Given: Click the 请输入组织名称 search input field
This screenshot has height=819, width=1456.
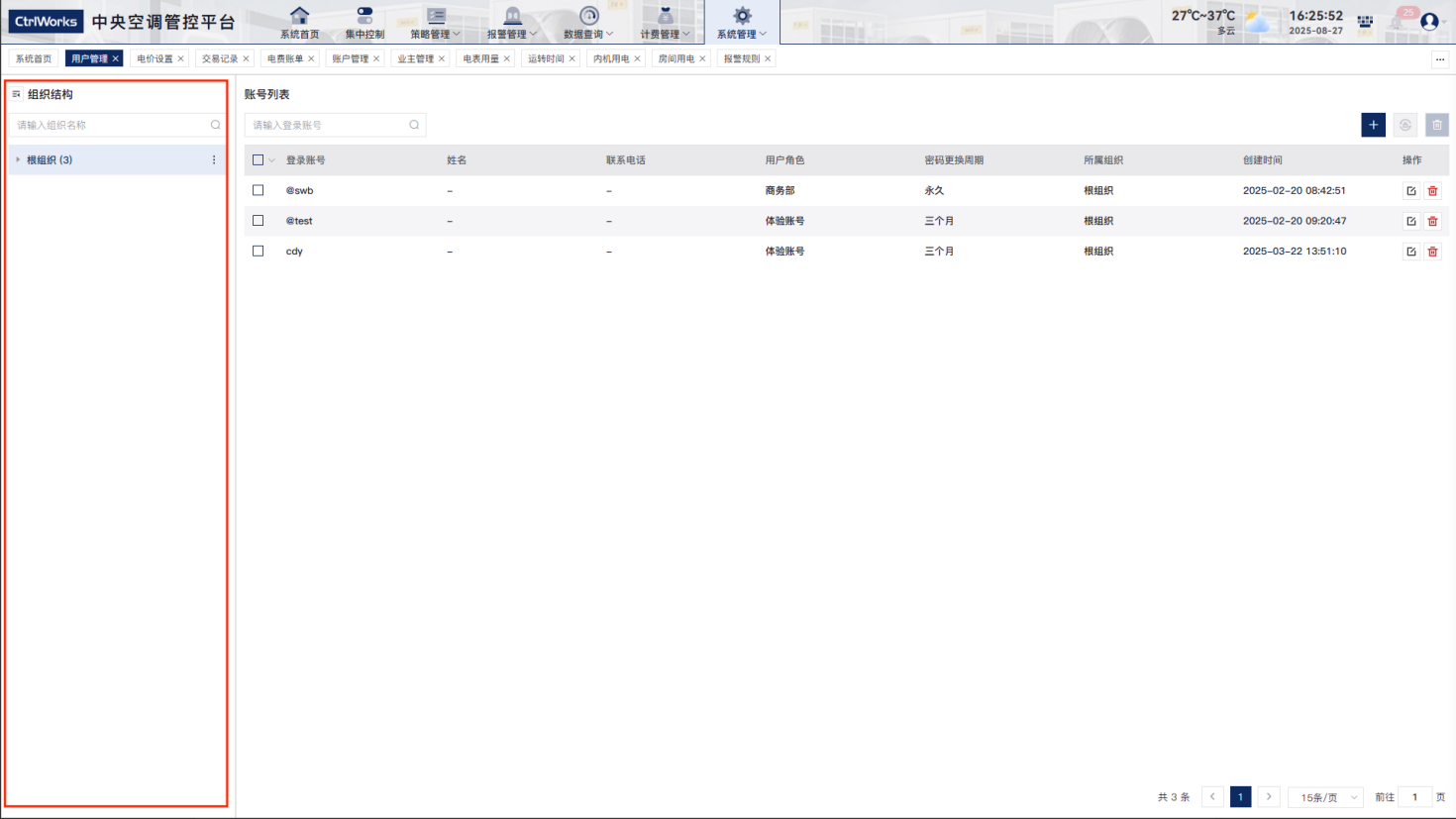Looking at the screenshot, I should coord(109,125).
